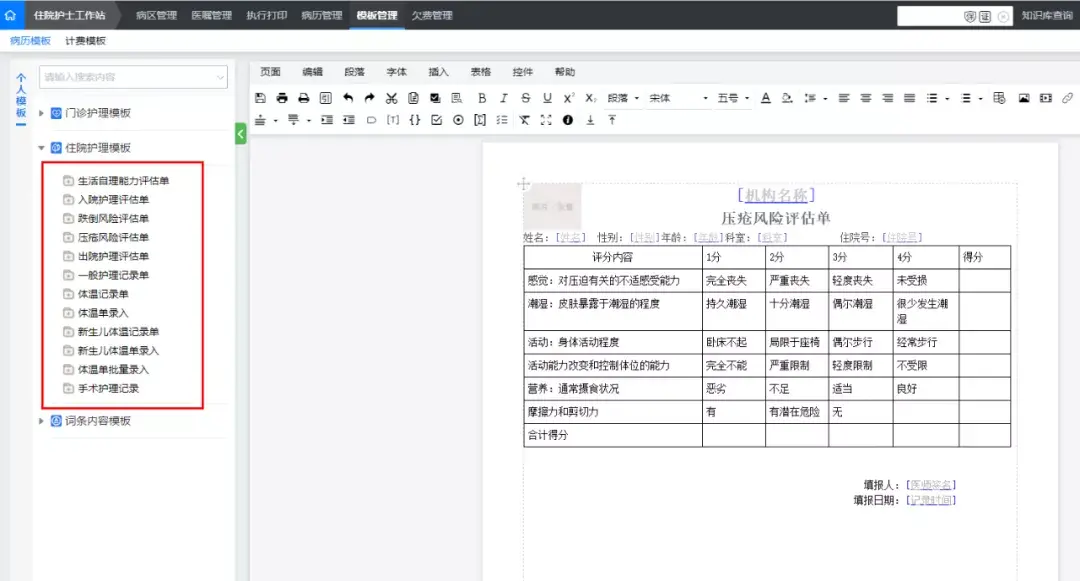Open the 知识库查询 link

(1047, 15)
